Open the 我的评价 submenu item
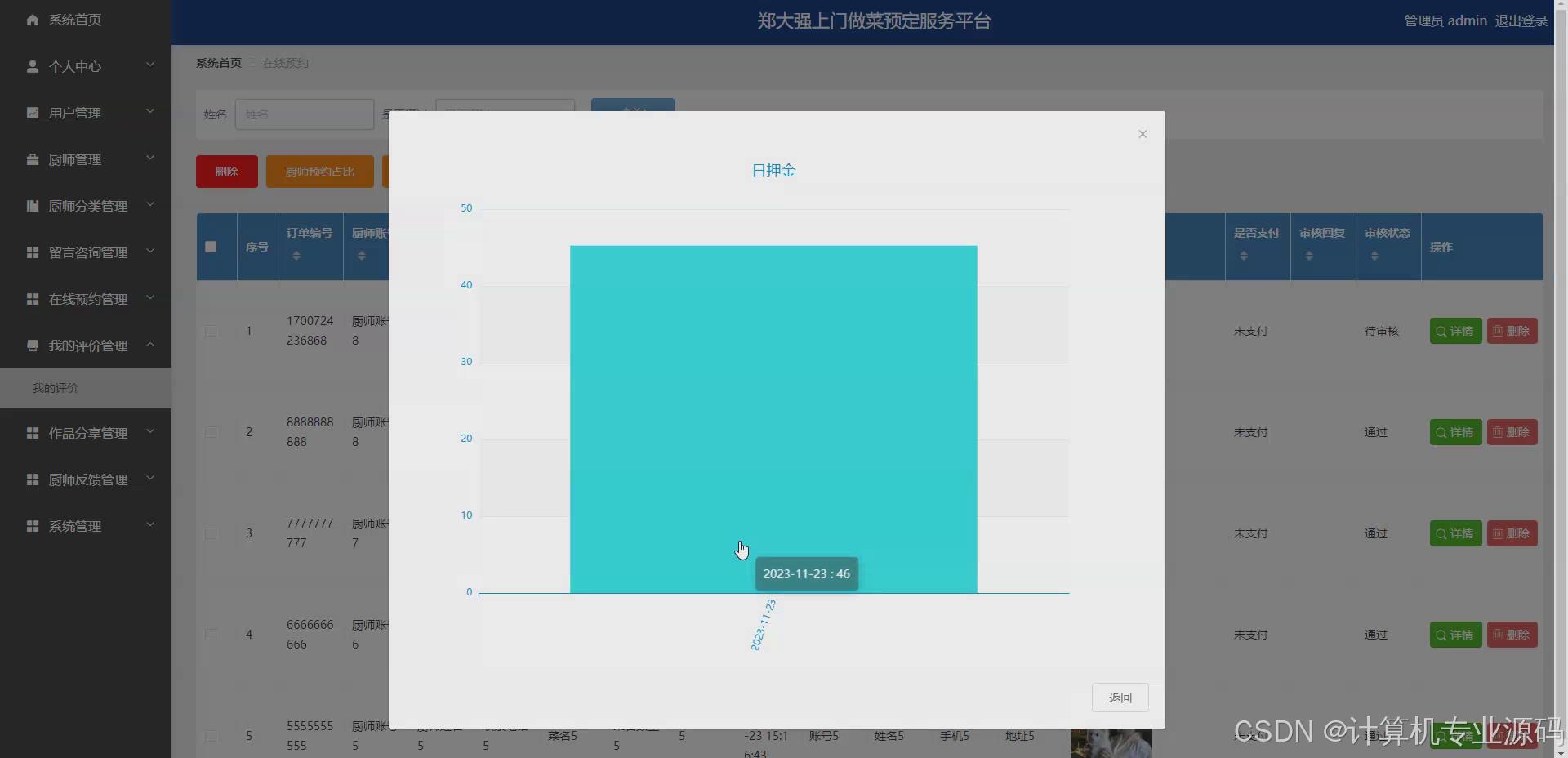This screenshot has width=1568, height=758. coord(86,388)
